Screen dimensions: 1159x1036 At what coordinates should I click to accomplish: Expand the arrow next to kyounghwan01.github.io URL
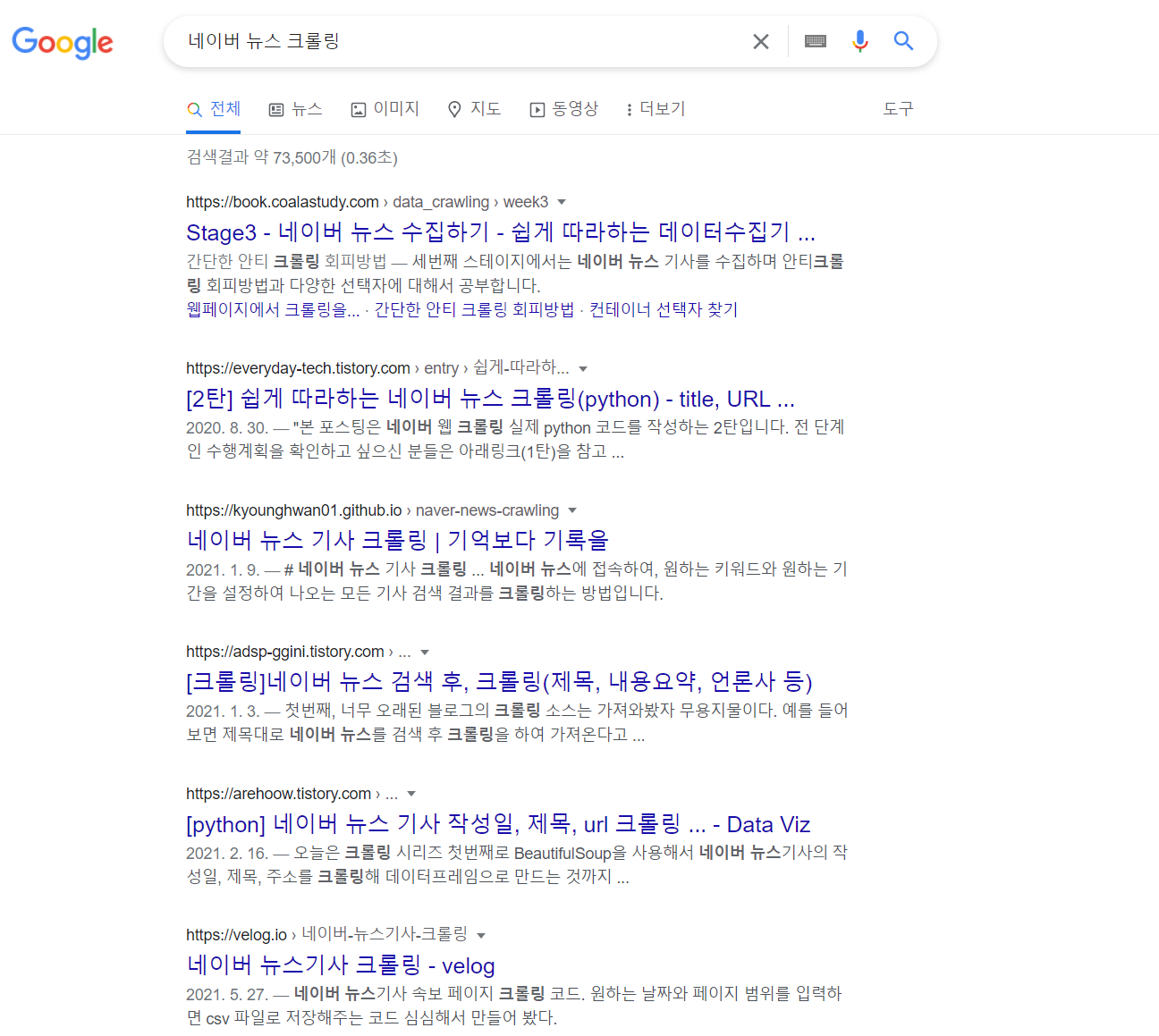[572, 510]
